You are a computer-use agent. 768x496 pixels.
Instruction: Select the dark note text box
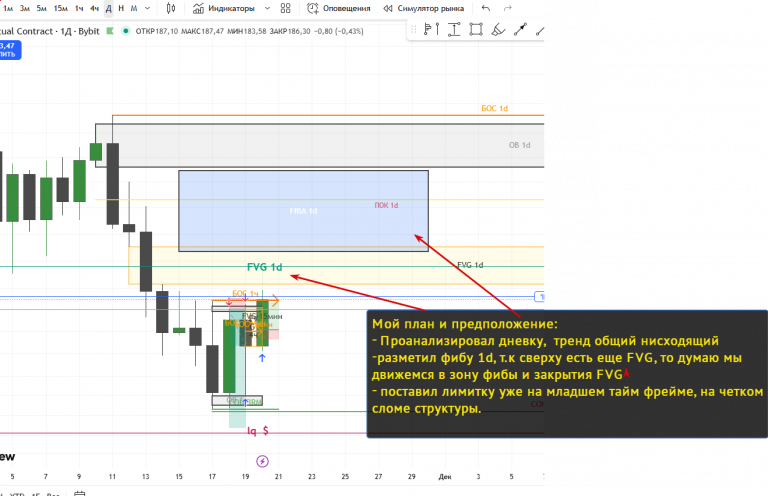point(567,374)
